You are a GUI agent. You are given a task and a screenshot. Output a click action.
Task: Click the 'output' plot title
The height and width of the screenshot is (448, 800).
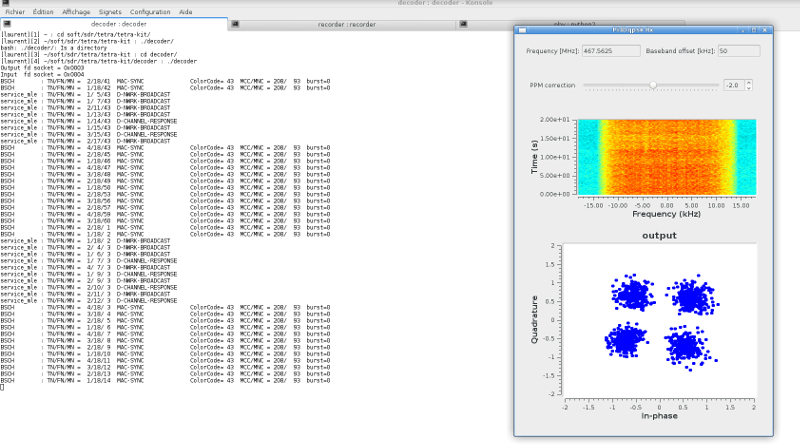pos(659,236)
